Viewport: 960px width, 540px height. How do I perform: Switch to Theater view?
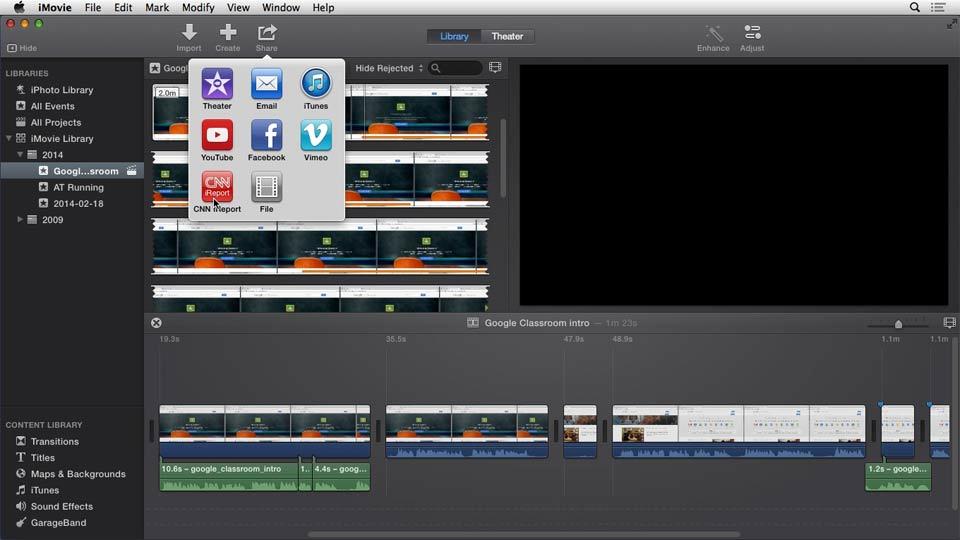point(507,36)
